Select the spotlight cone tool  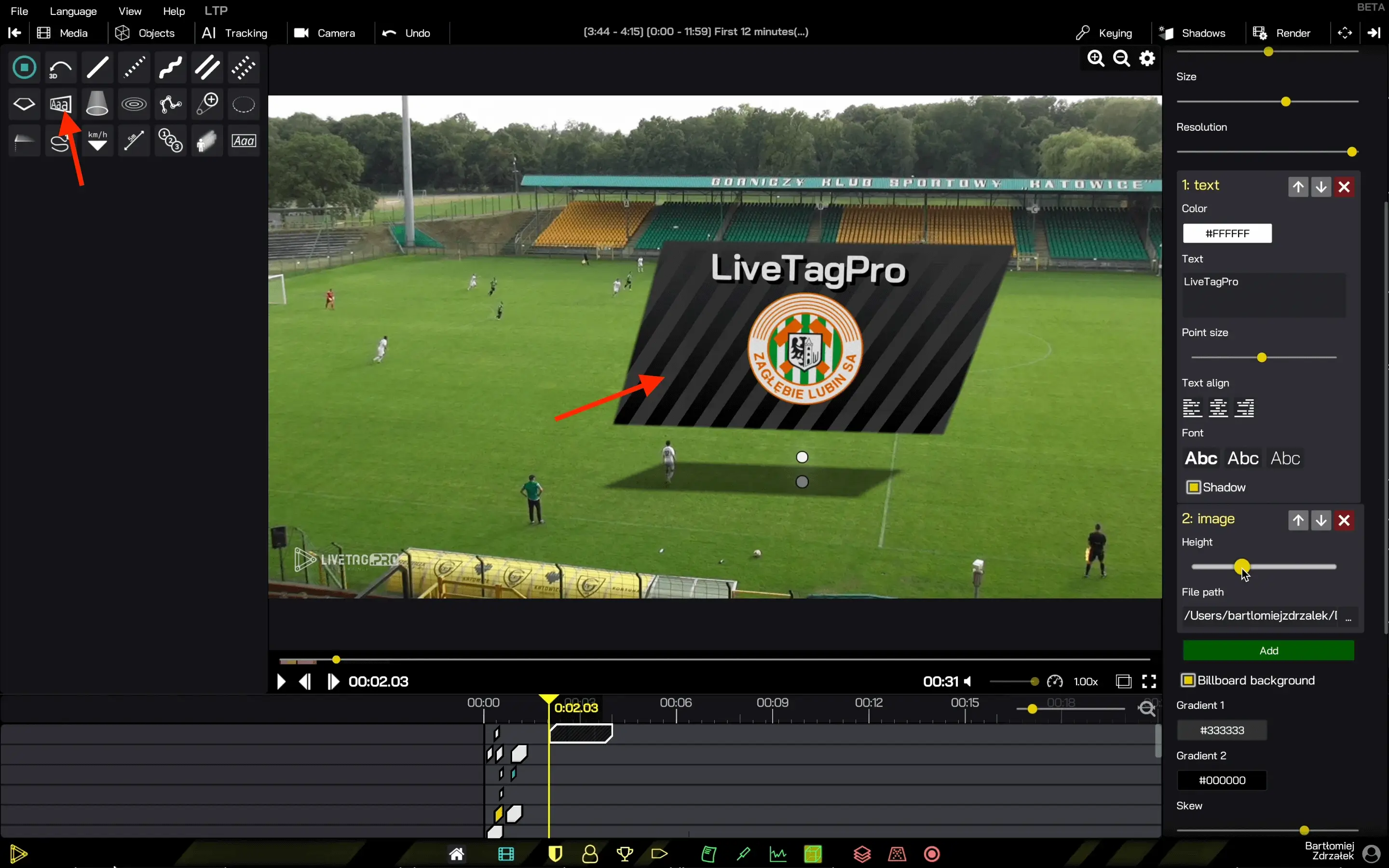(97, 105)
